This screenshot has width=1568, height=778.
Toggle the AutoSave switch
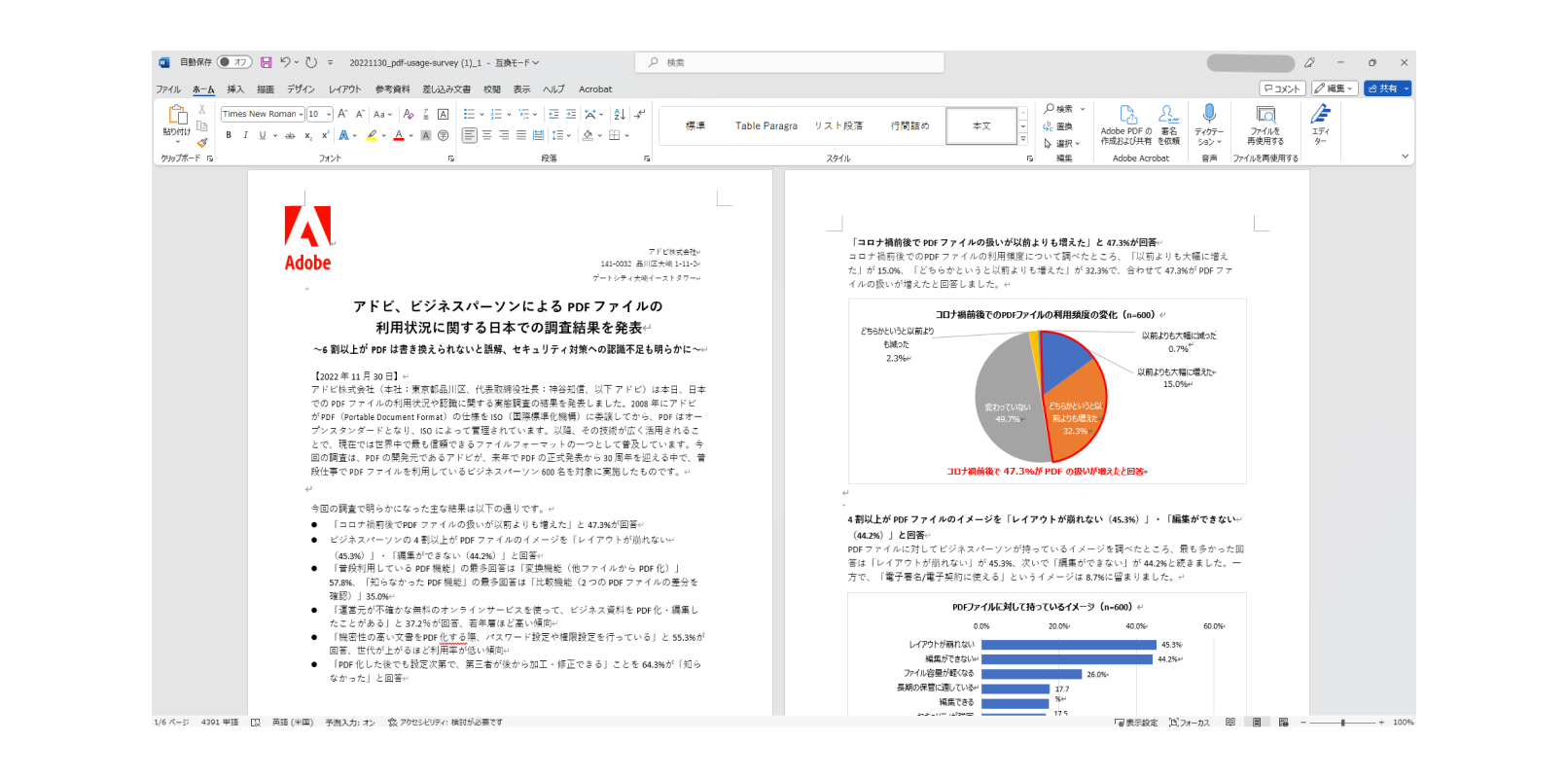[x=234, y=62]
